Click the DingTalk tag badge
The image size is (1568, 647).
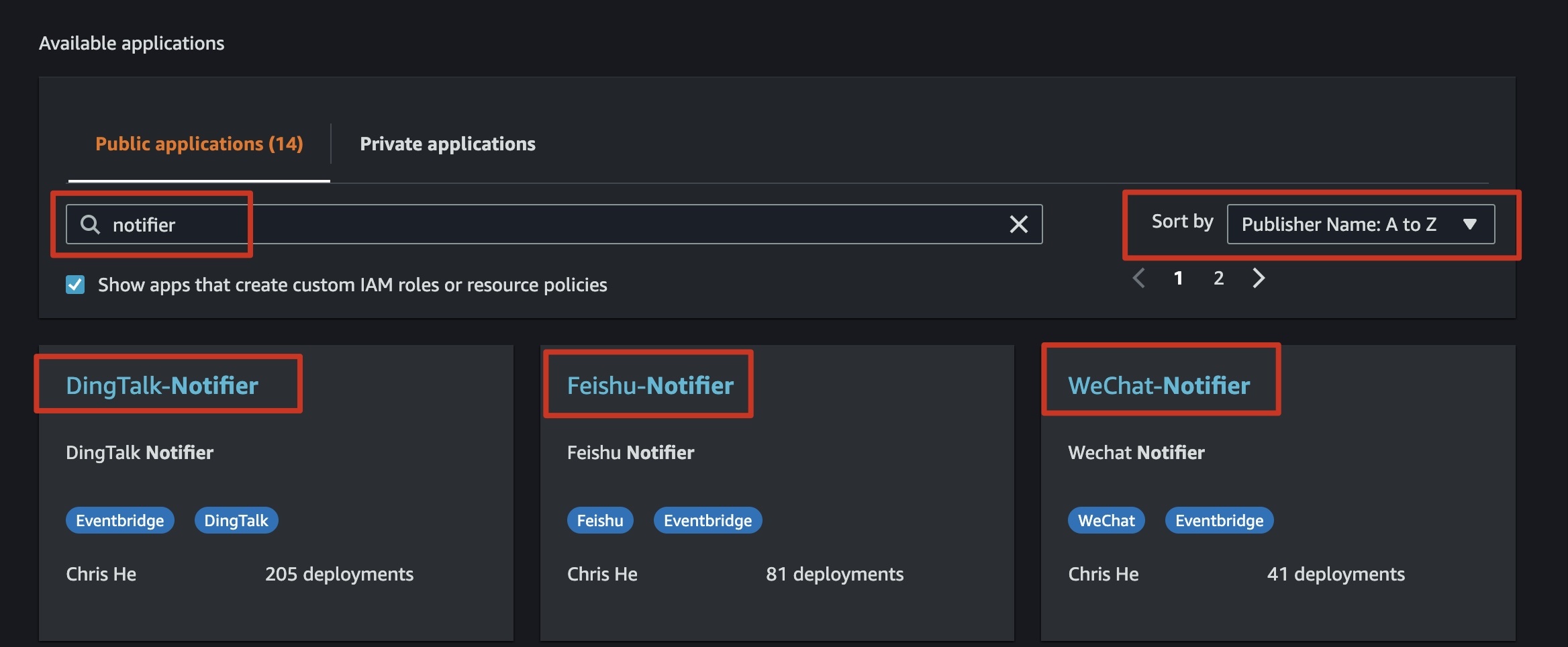pos(236,520)
